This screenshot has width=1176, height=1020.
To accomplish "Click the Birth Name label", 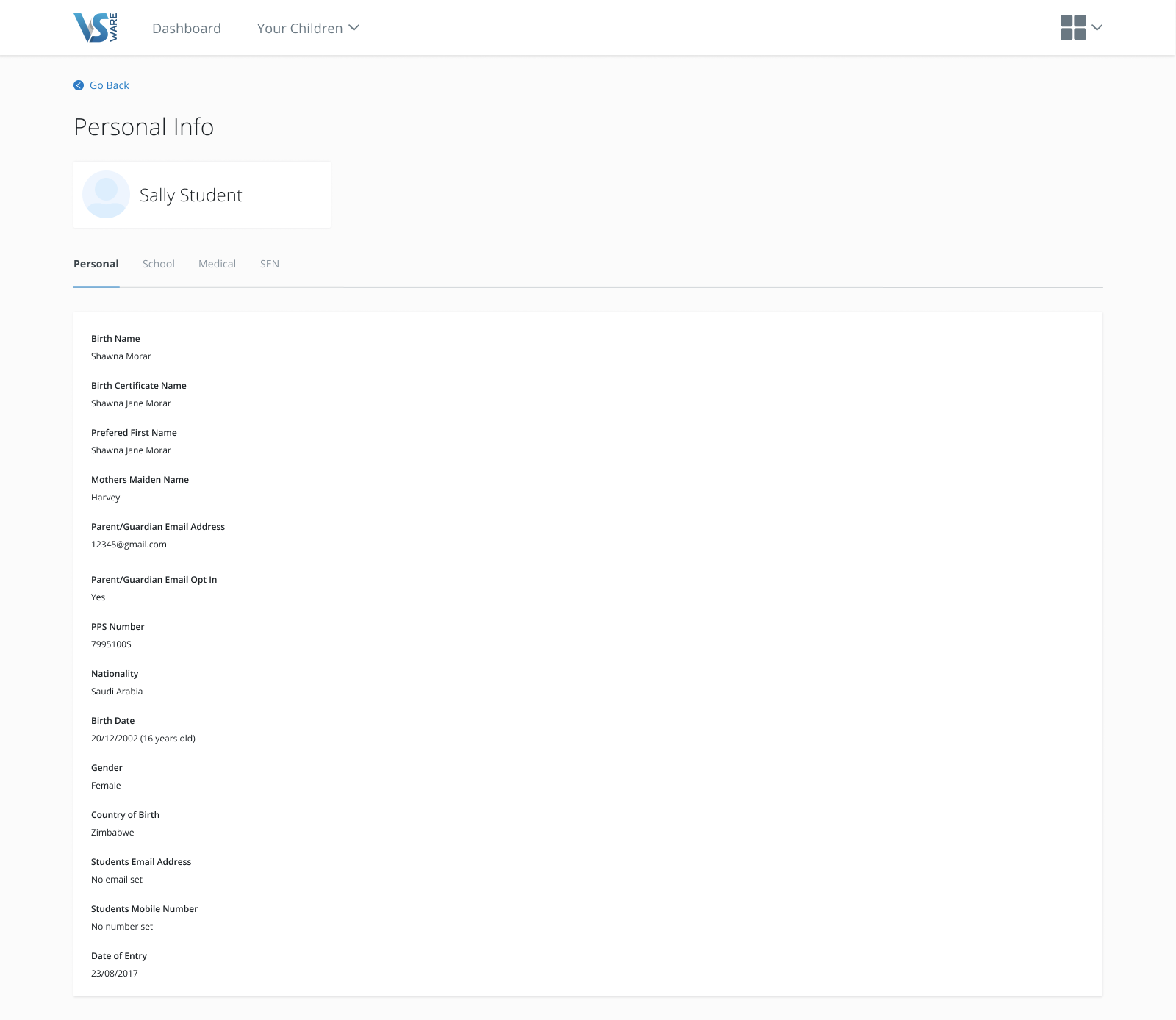I will (115, 339).
